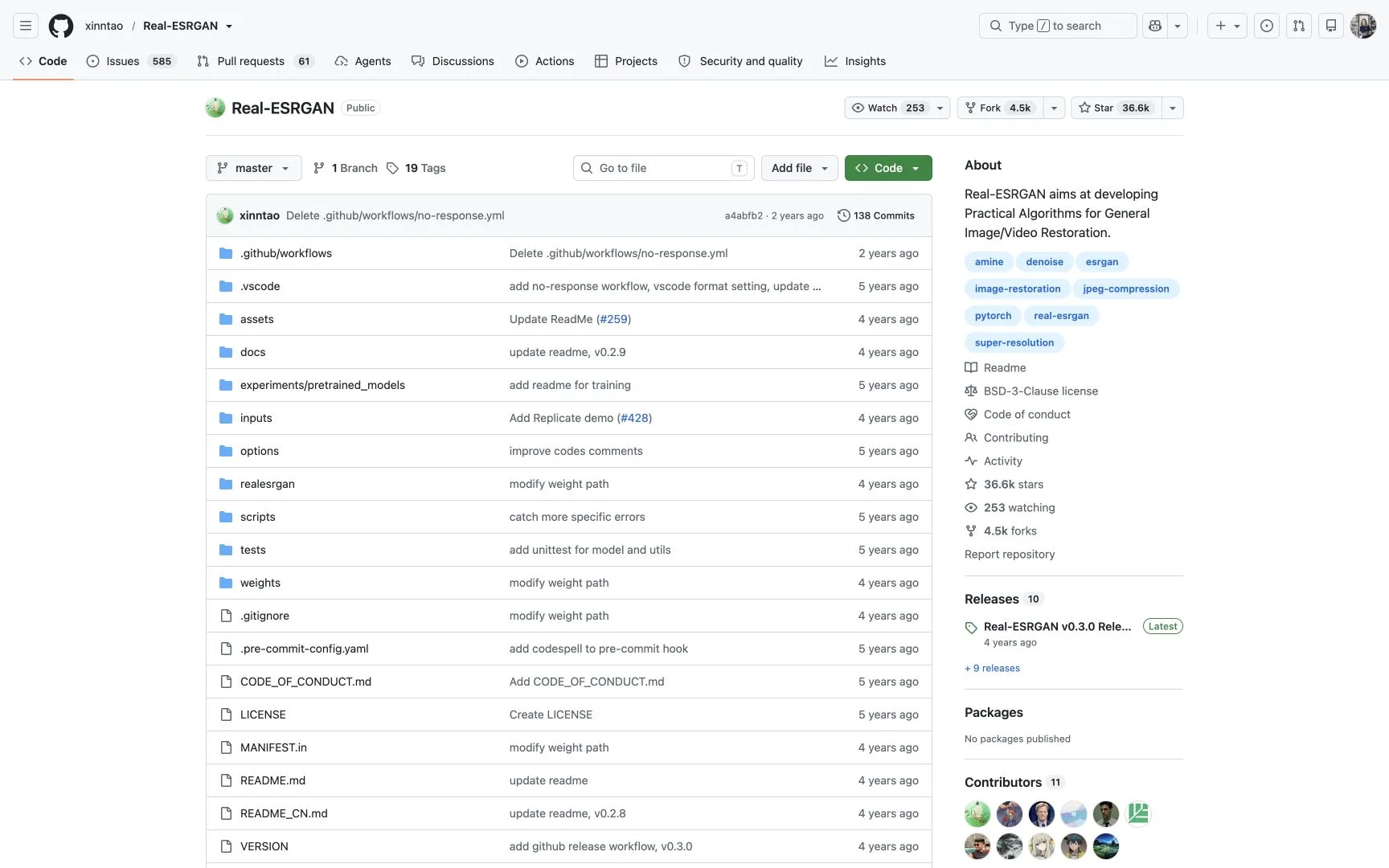Image resolution: width=1389 pixels, height=868 pixels.
Task: Open the Projects tab
Action: pos(626,61)
